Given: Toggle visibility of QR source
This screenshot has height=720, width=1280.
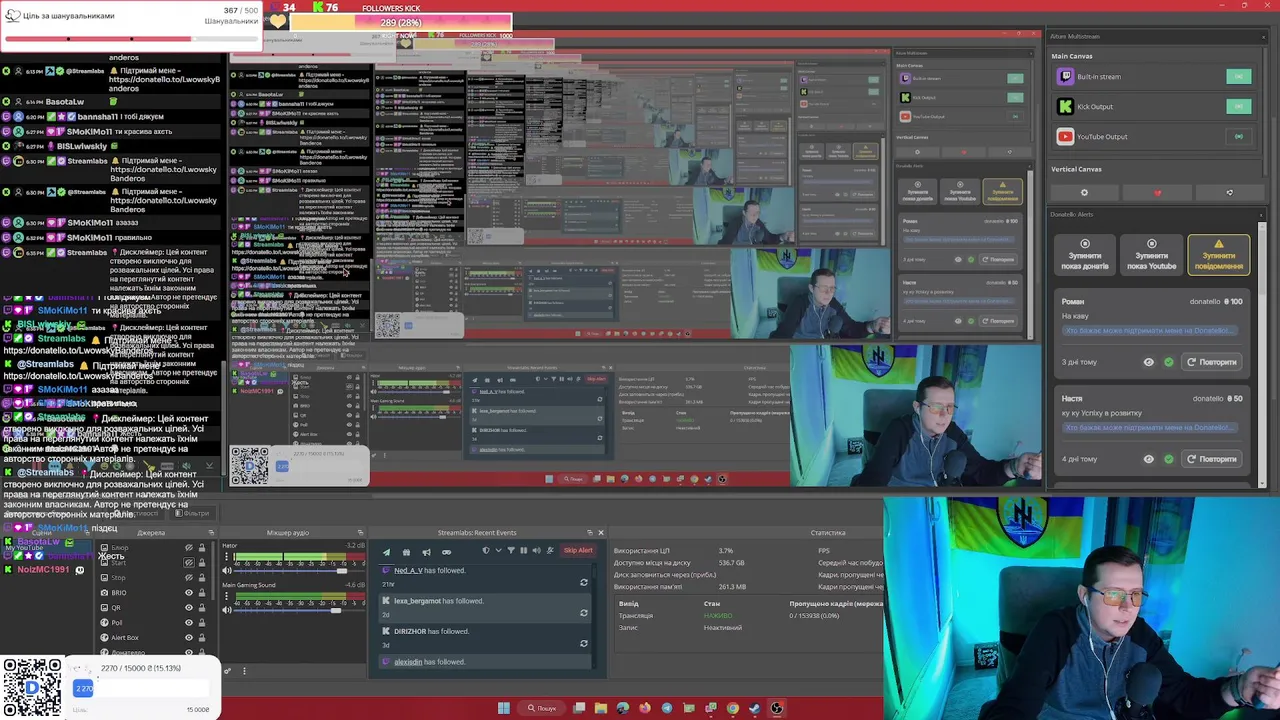Looking at the screenshot, I should click(x=189, y=608).
